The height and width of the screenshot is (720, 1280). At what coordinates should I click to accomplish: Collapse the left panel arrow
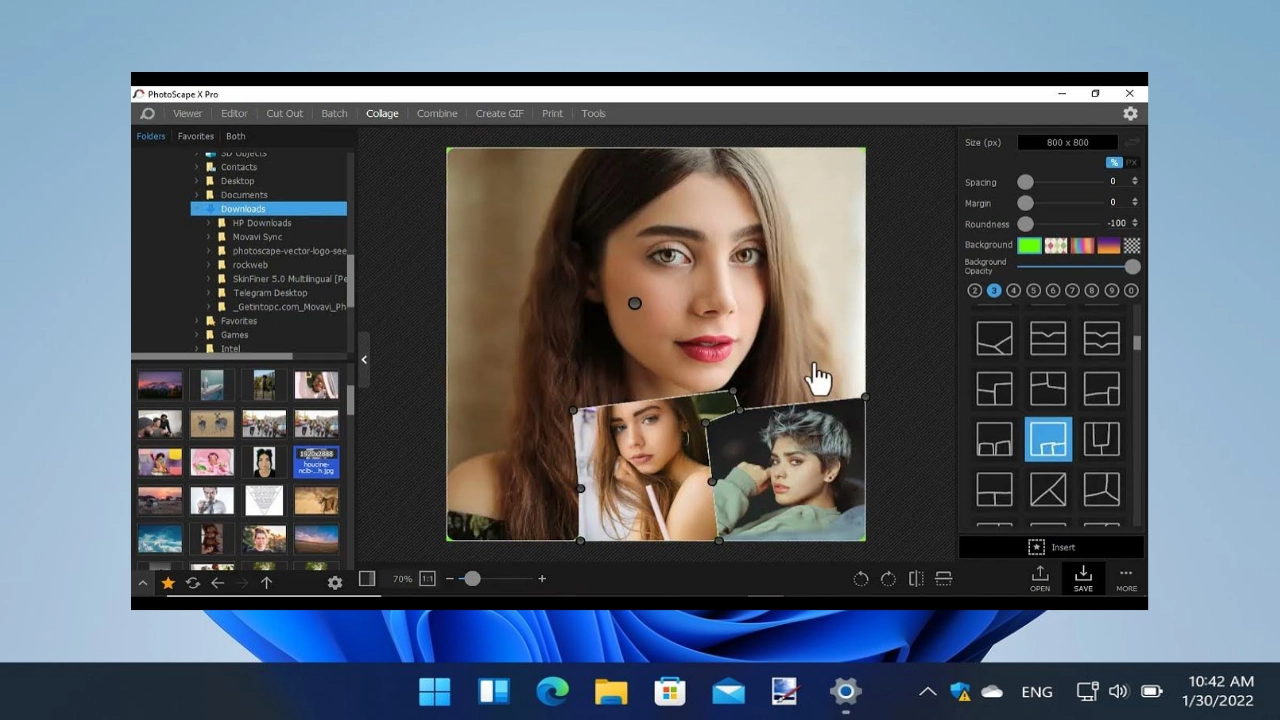point(364,359)
